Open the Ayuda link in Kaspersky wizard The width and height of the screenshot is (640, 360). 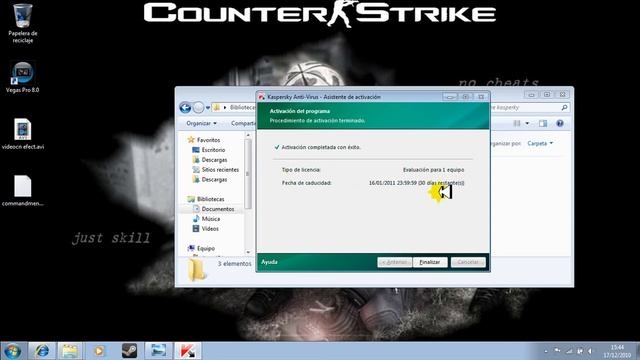(269, 262)
